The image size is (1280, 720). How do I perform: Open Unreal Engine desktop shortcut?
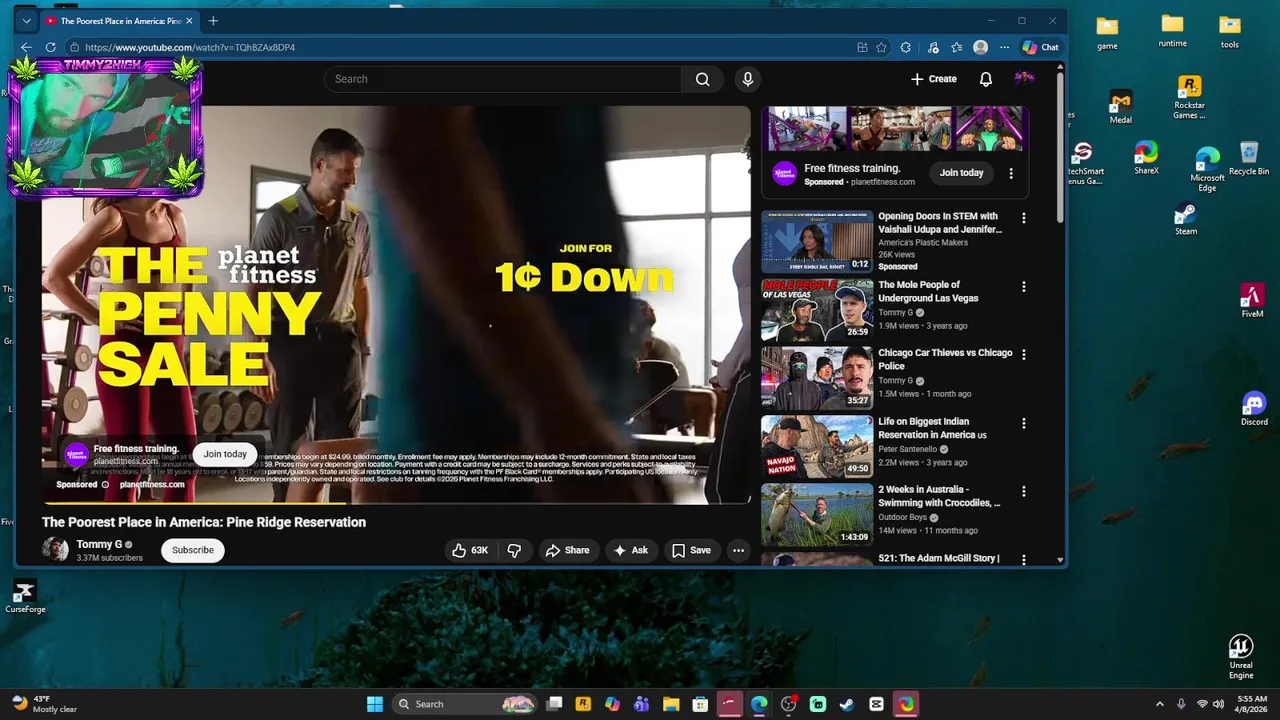[1241, 657]
